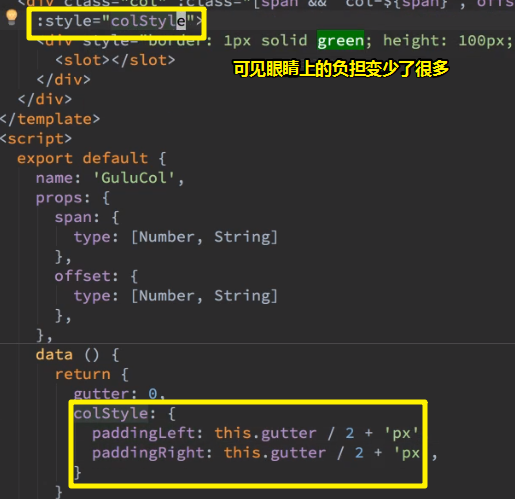Click paddingLeft property line

pyautogui.click(x=255, y=433)
